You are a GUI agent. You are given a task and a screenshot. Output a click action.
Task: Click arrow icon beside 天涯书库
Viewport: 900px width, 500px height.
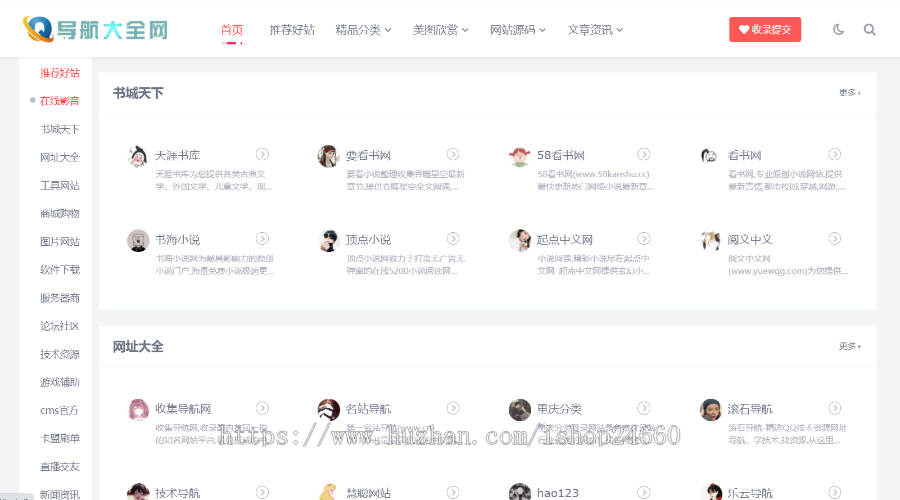pos(262,154)
